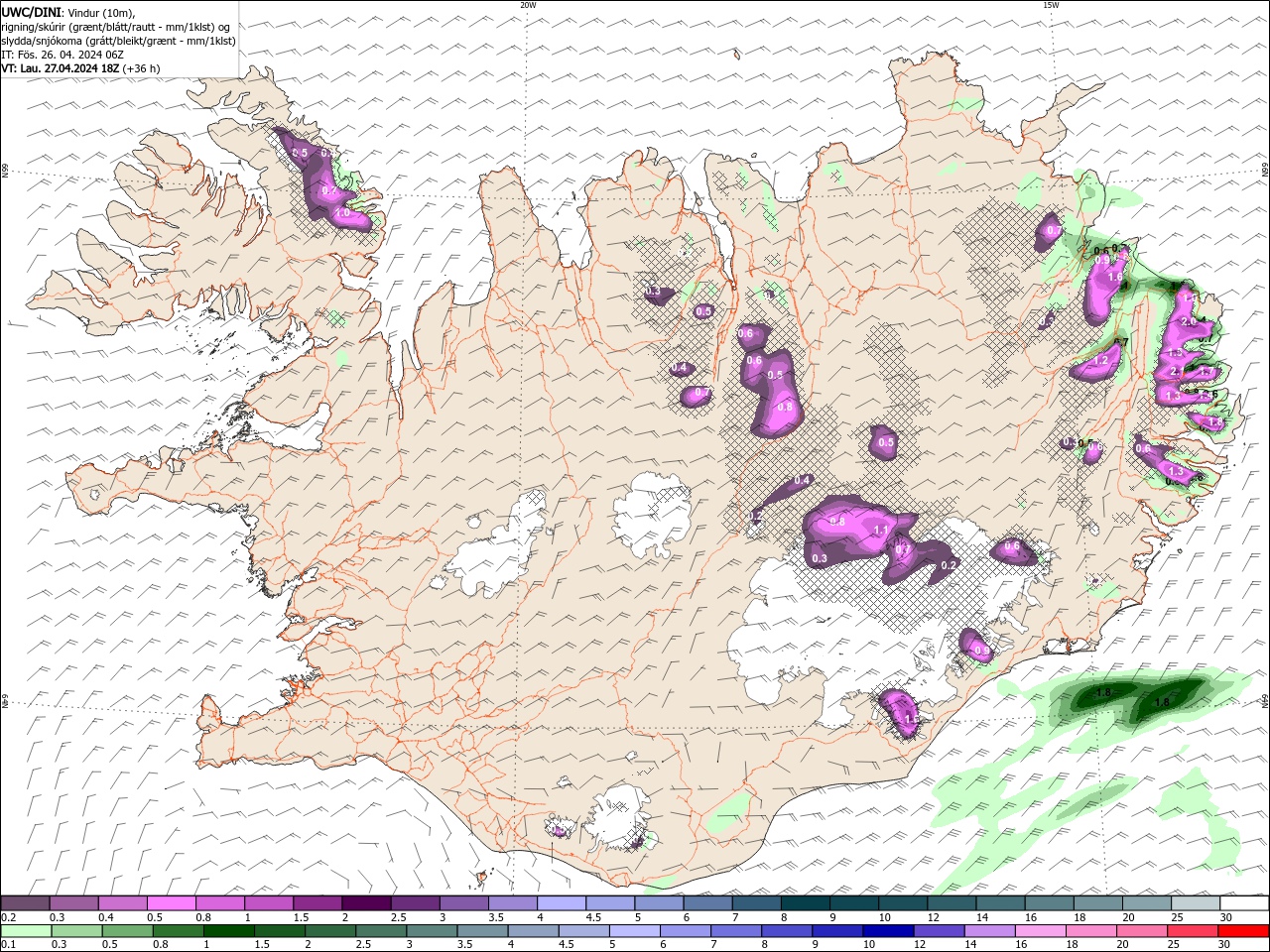The height and width of the screenshot is (952, 1270).
Task: Pick the upper legend swatch starting at 12
Action: 952,903
